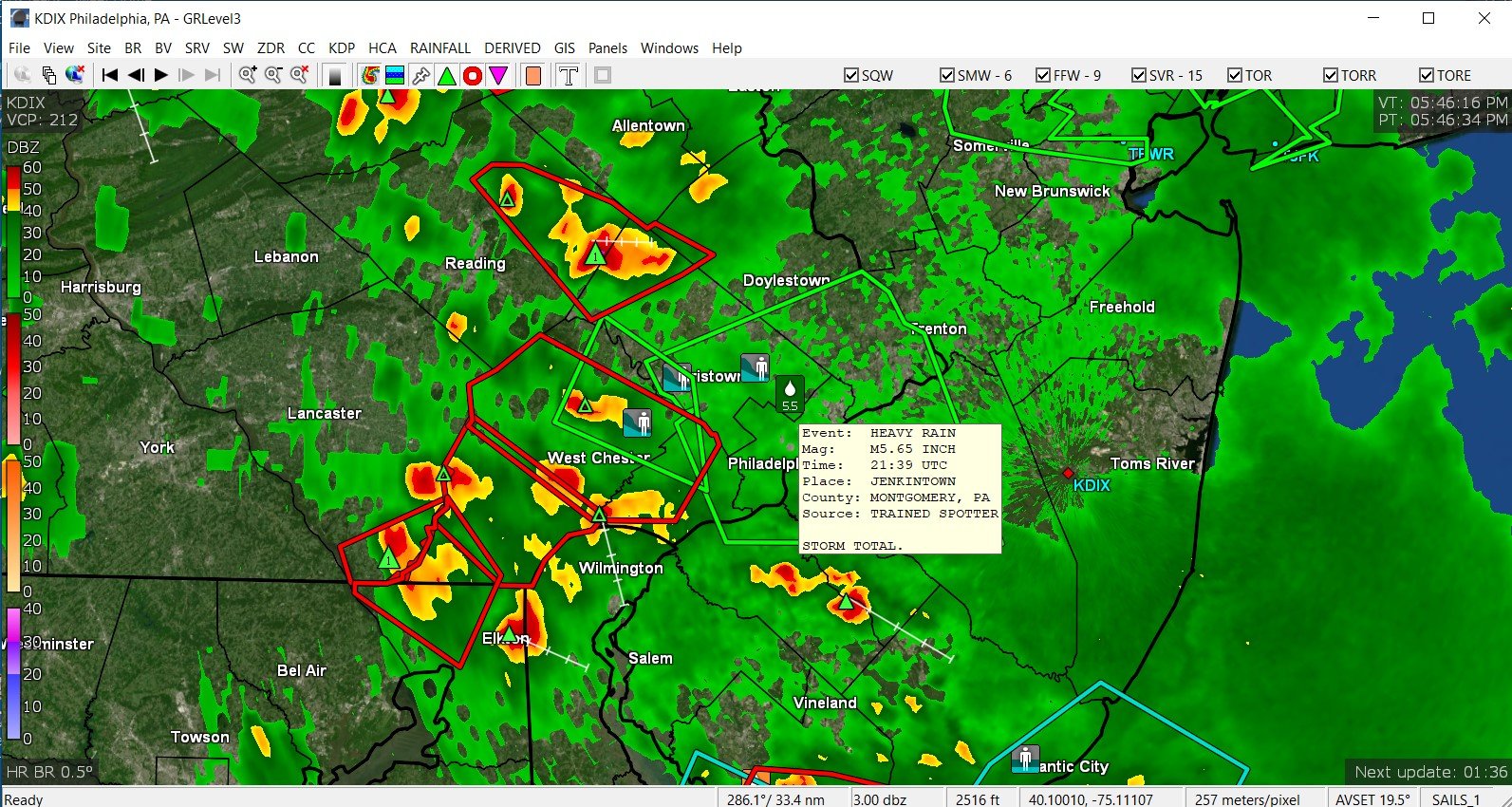Play the radar animation loop
This screenshot has width=1512, height=807.
tap(161, 75)
